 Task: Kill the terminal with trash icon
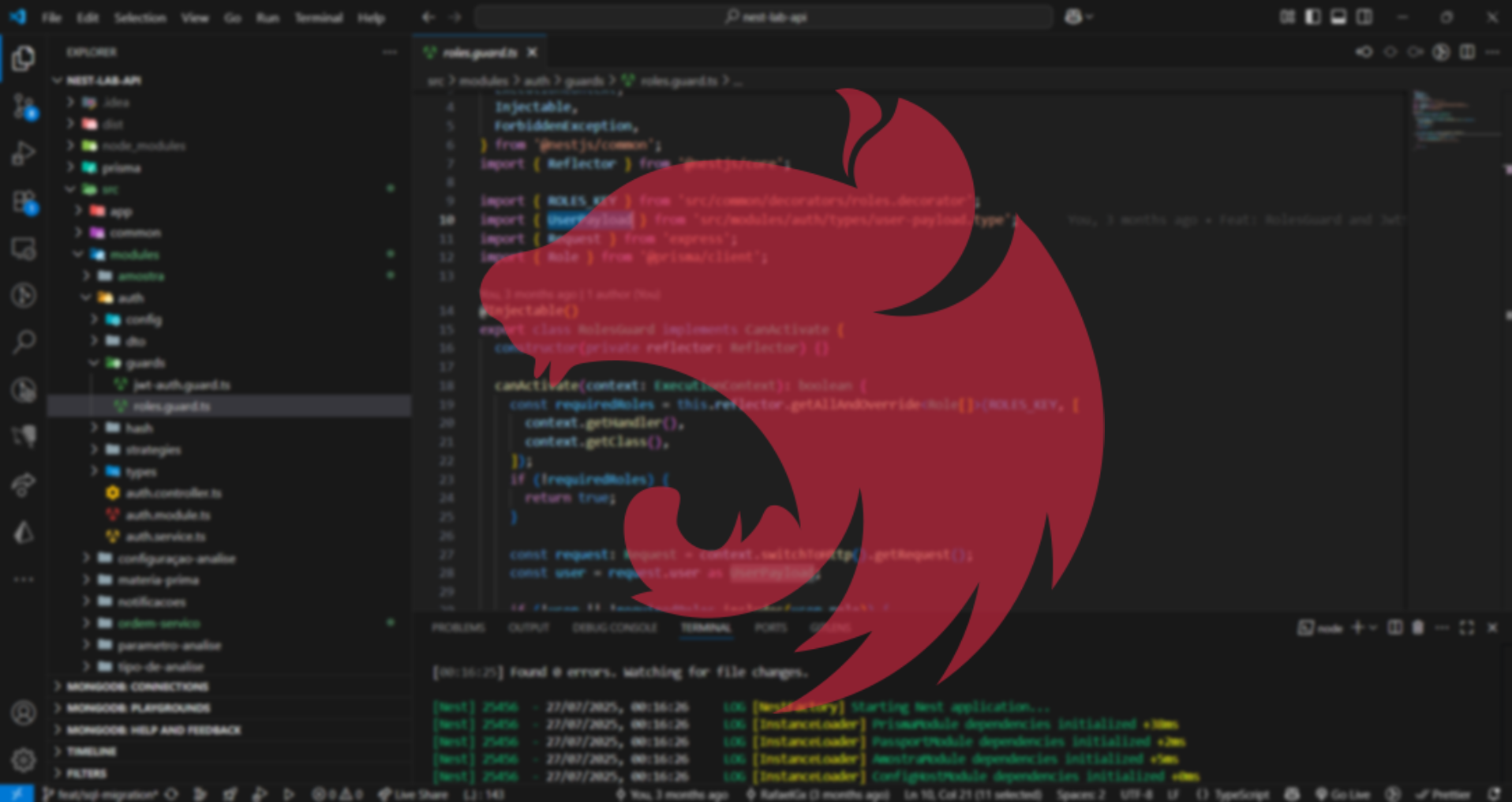tap(1418, 628)
